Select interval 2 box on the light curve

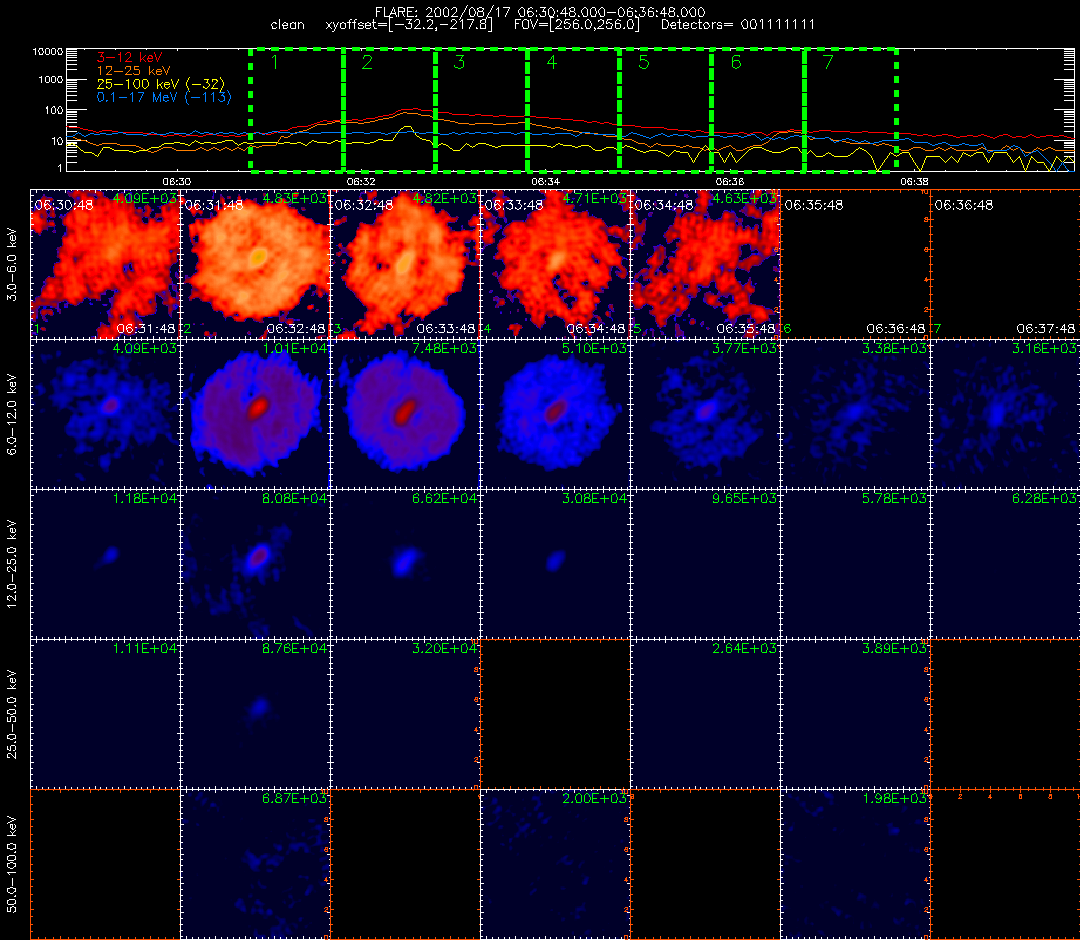[389, 109]
